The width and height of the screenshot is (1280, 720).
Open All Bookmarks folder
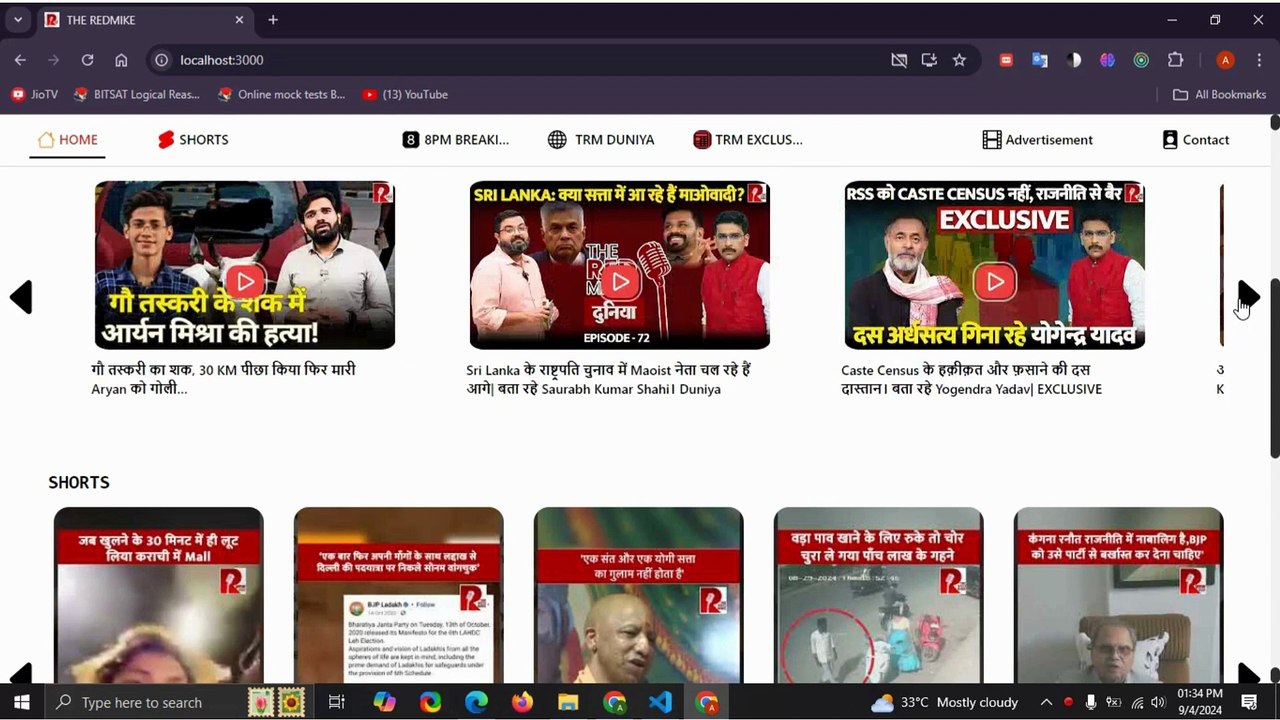click(x=1219, y=94)
